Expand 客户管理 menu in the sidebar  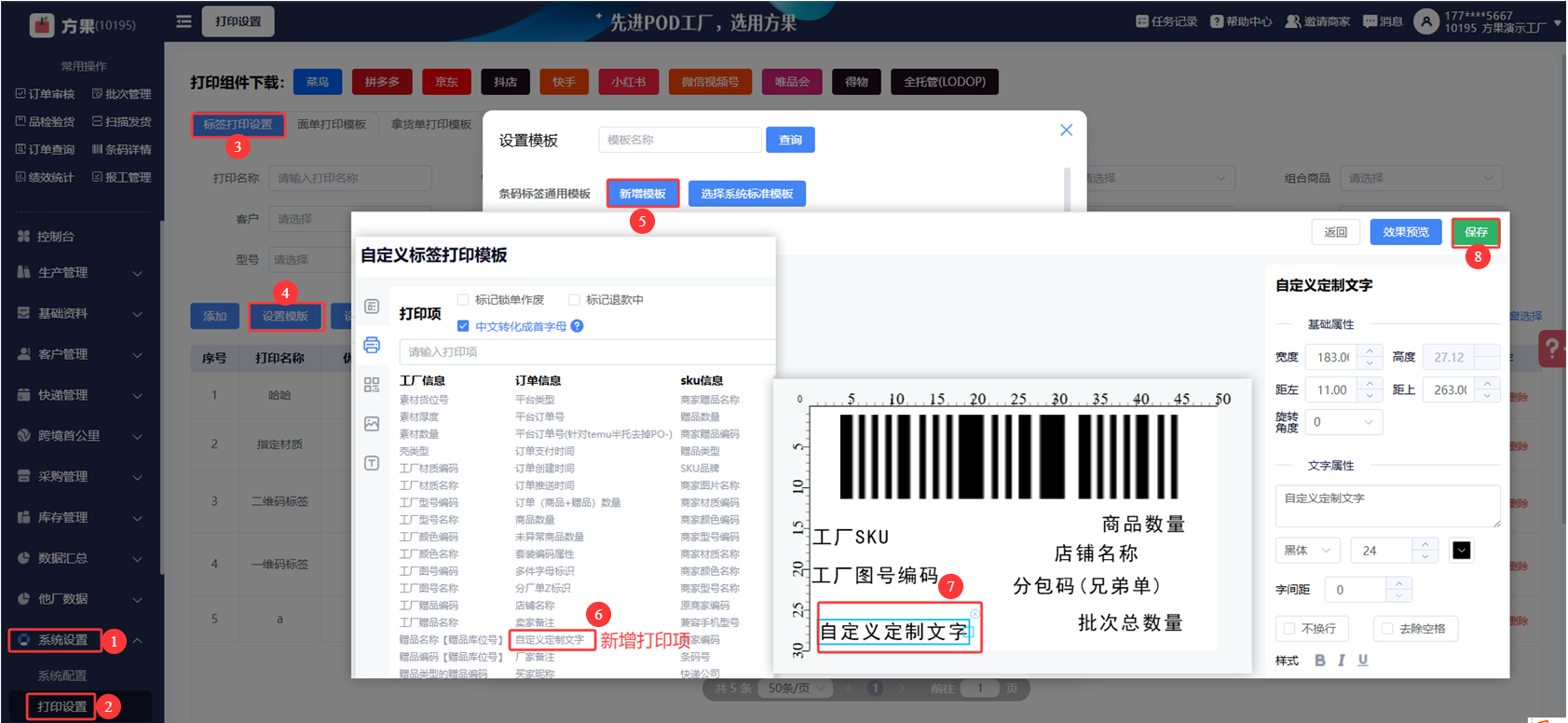click(81, 355)
